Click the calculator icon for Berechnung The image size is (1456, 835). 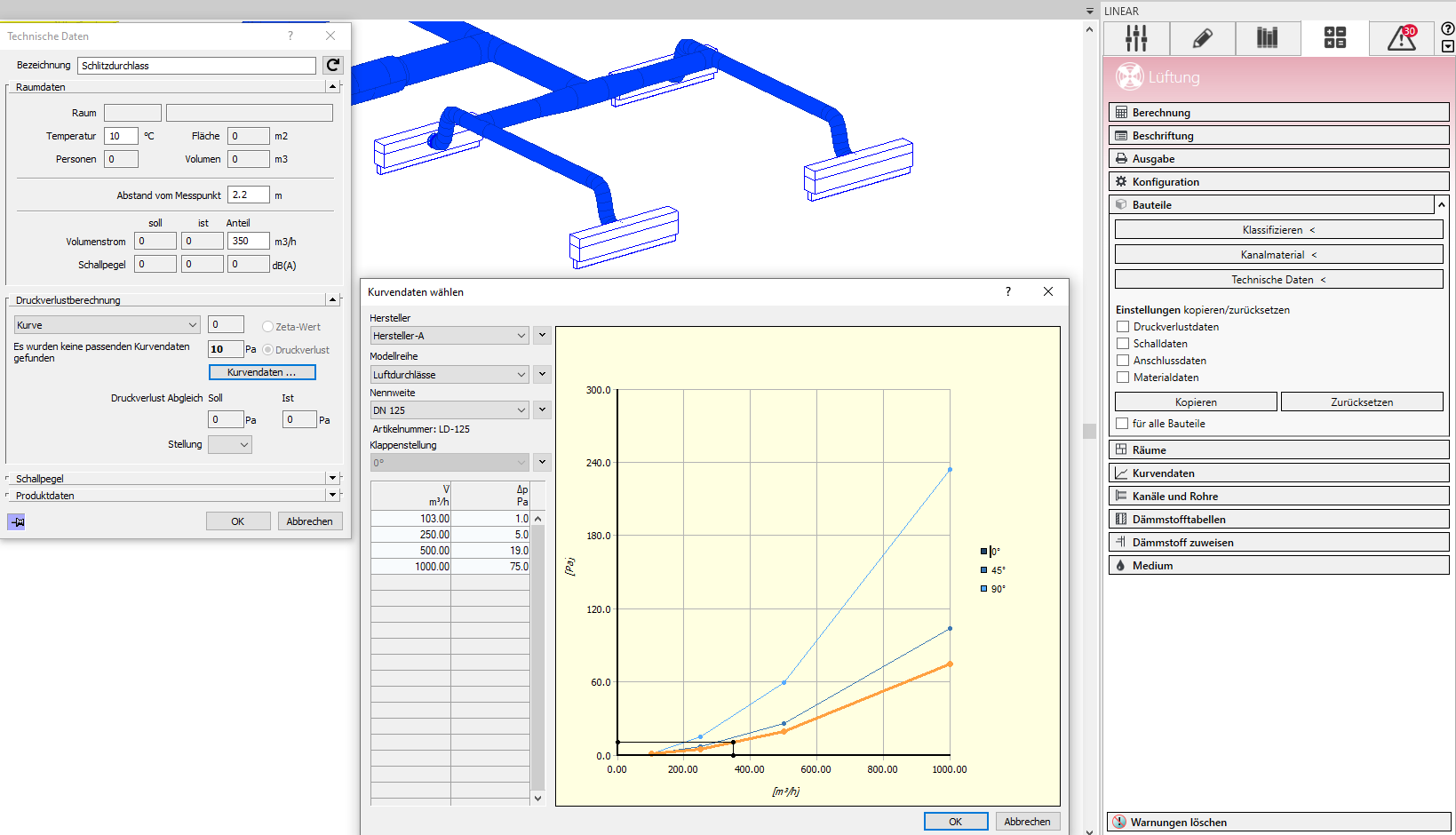pyautogui.click(x=1122, y=113)
